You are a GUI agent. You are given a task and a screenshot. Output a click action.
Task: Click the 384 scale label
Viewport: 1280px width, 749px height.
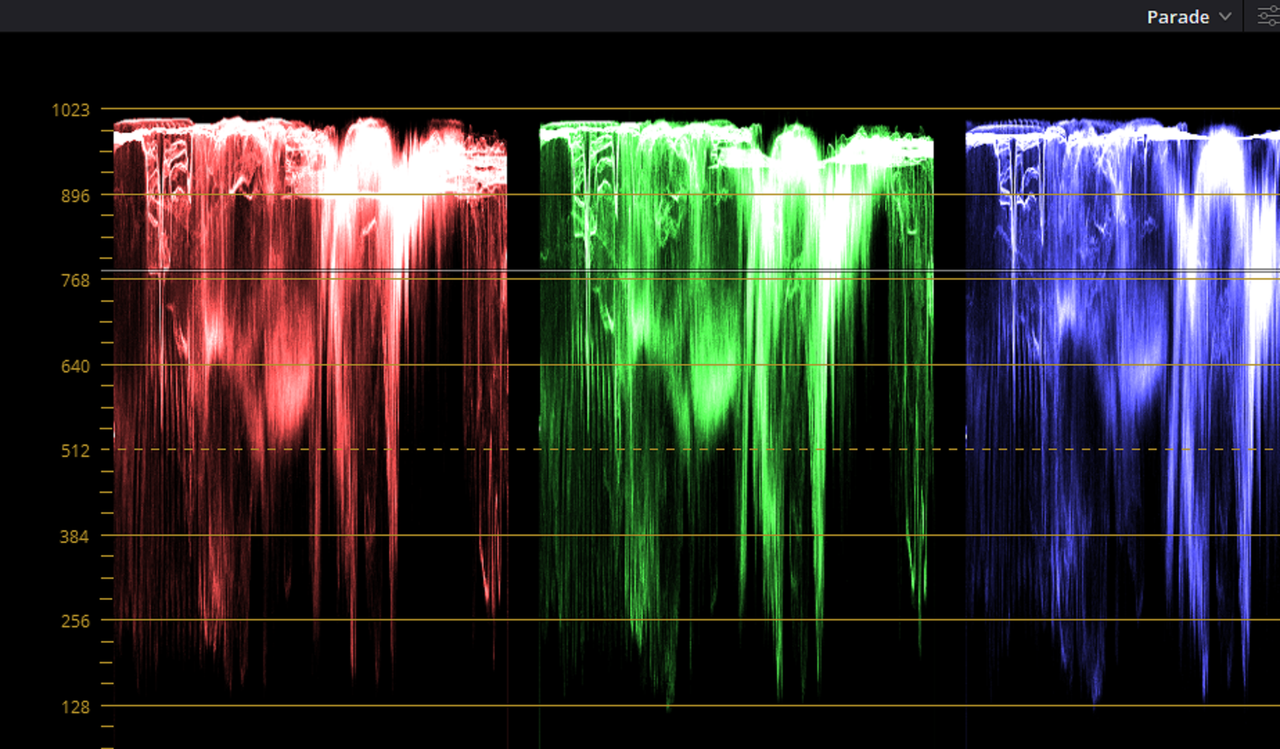(76, 536)
